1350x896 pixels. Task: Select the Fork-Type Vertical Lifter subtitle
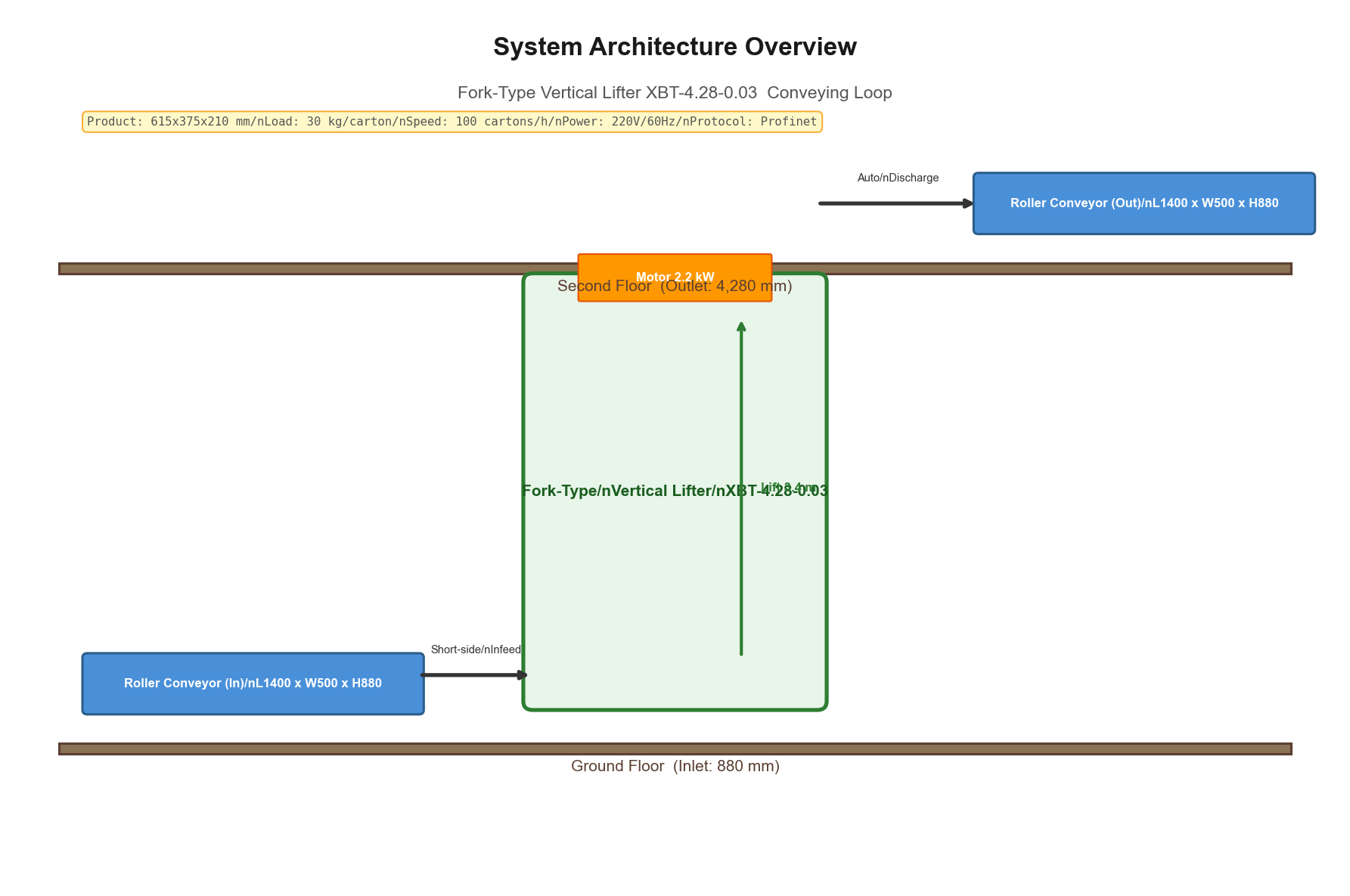[x=675, y=93]
